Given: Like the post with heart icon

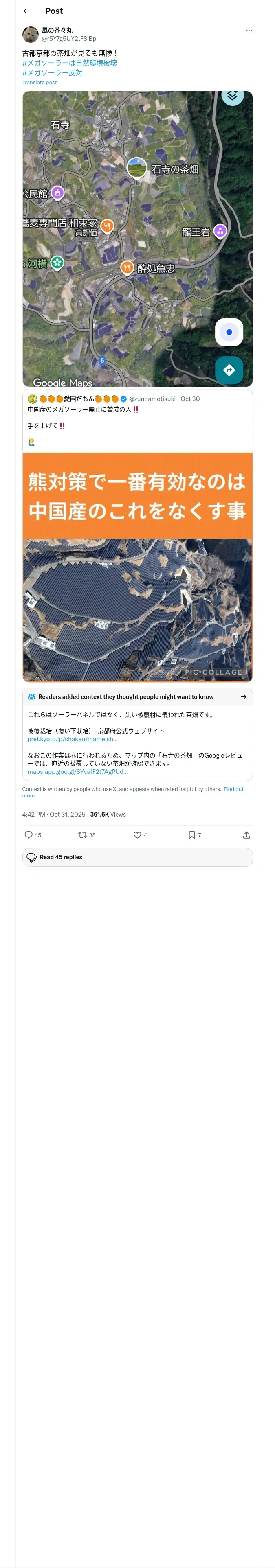Looking at the screenshot, I should [137, 834].
